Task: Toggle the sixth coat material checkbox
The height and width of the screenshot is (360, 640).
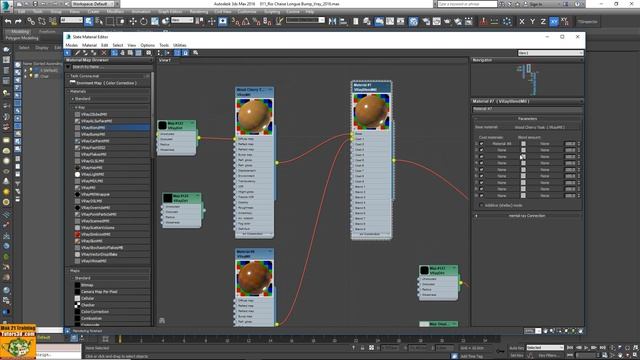Action: pos(482,176)
